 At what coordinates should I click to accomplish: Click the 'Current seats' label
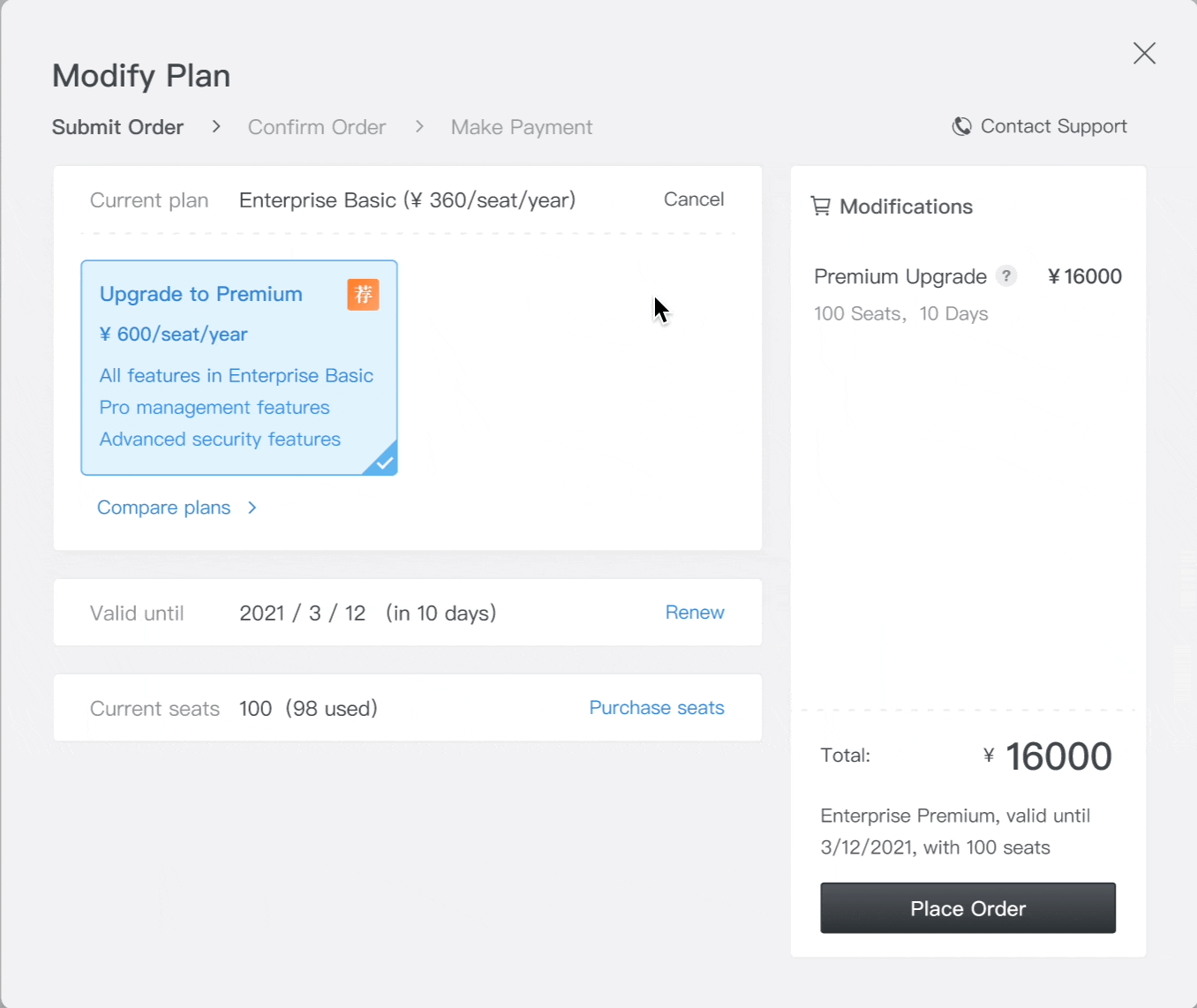pyautogui.click(x=154, y=709)
